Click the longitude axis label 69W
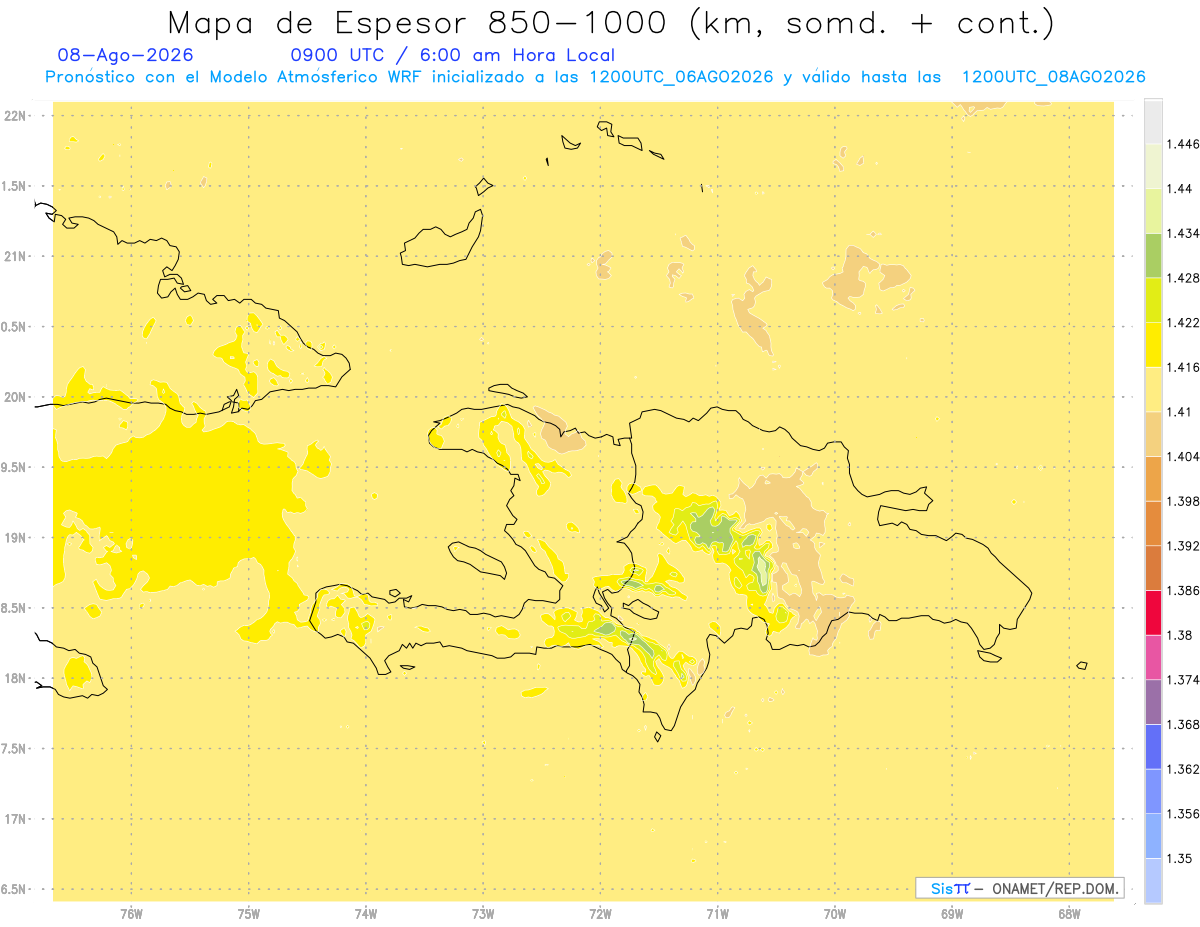This screenshot has height=927, width=1200. pos(952,914)
